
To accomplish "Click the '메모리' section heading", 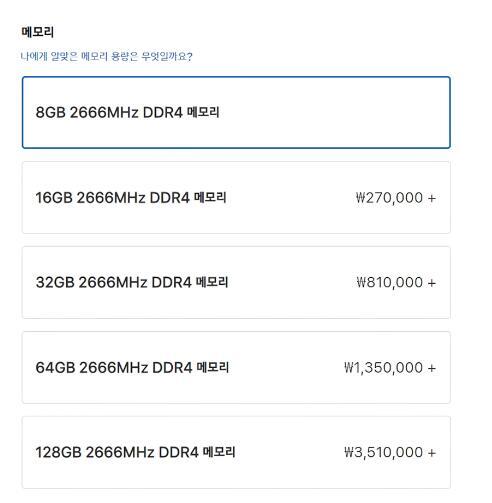I will [37, 32].
